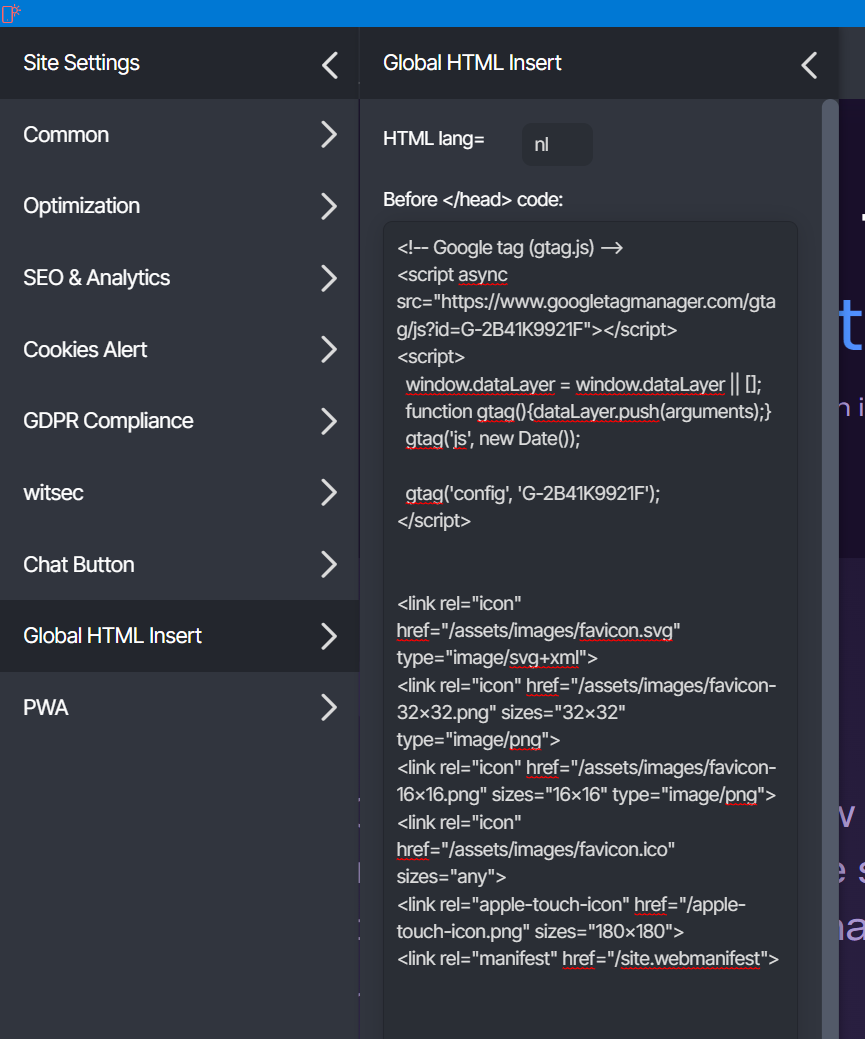Screen dimensions: 865x1039
Task: Select the Optimization menu item
Action: (82, 206)
